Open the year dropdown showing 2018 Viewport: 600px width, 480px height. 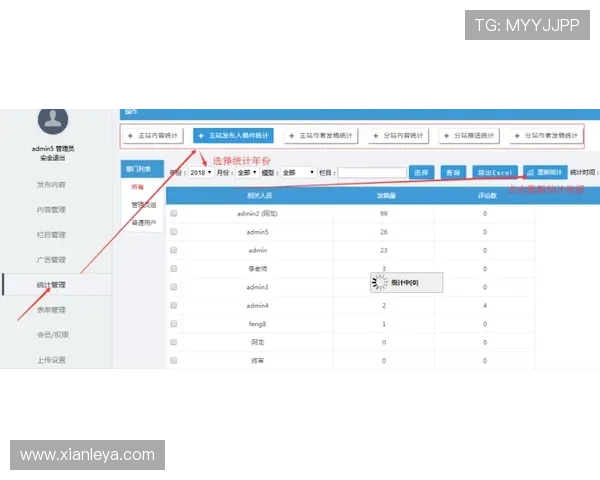click(200, 172)
